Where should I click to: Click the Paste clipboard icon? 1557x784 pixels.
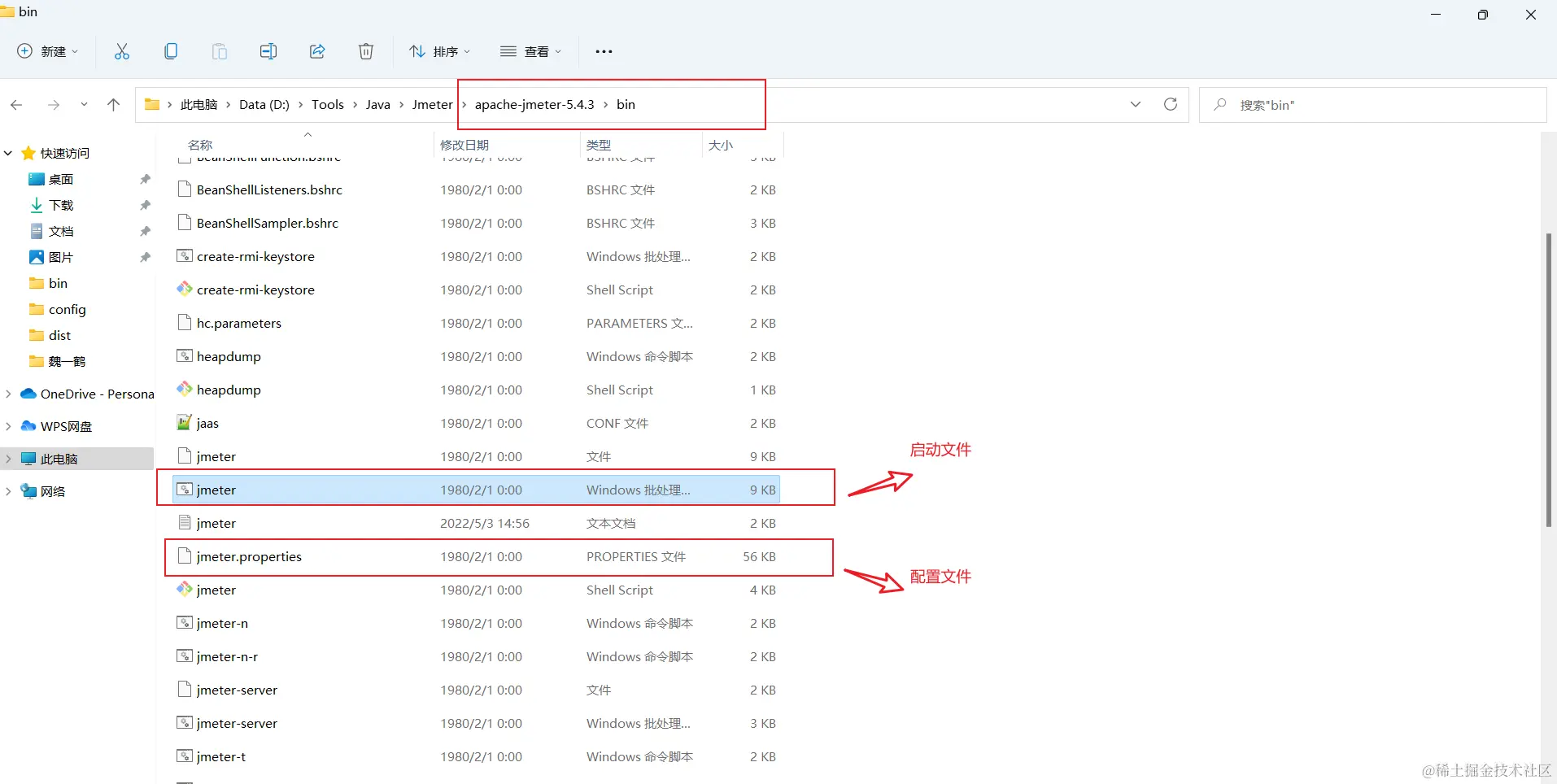220,51
